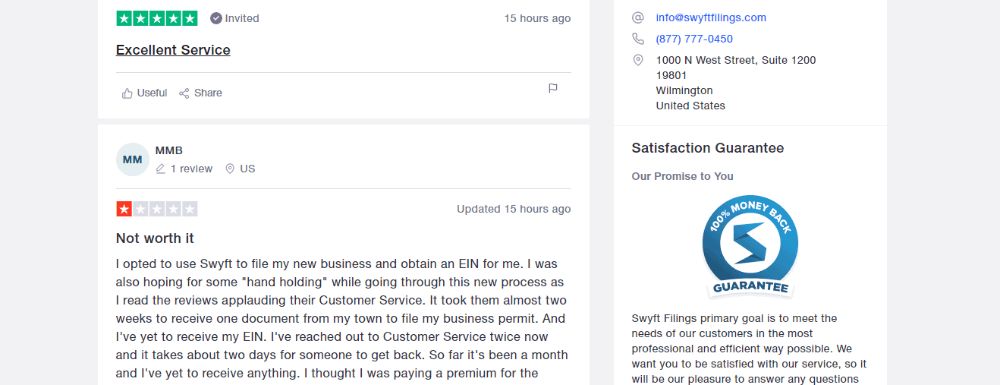Screen dimensions: 1000x385
Task: Click the Invited verified checkmark icon
Action: click(x=216, y=18)
